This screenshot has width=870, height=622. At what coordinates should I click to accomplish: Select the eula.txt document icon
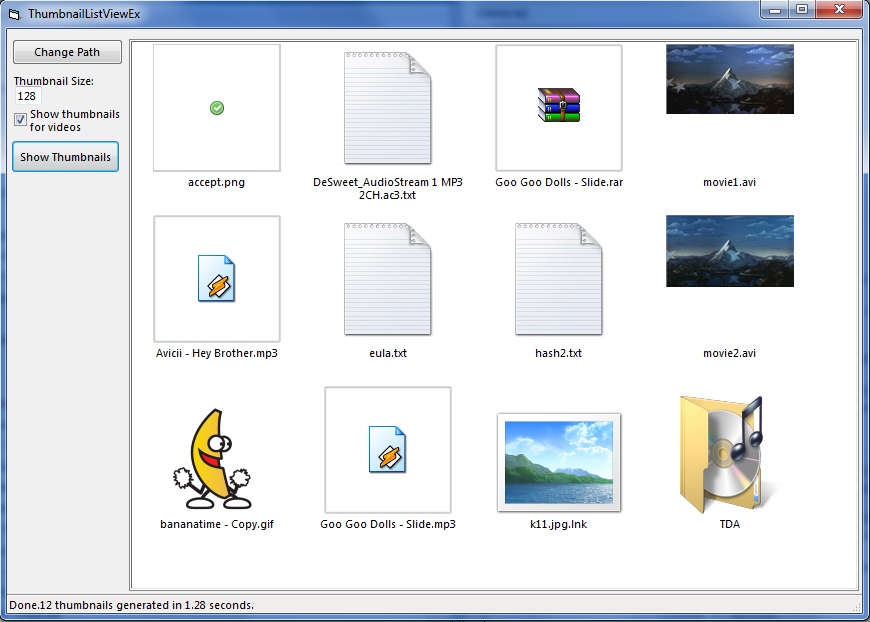387,278
